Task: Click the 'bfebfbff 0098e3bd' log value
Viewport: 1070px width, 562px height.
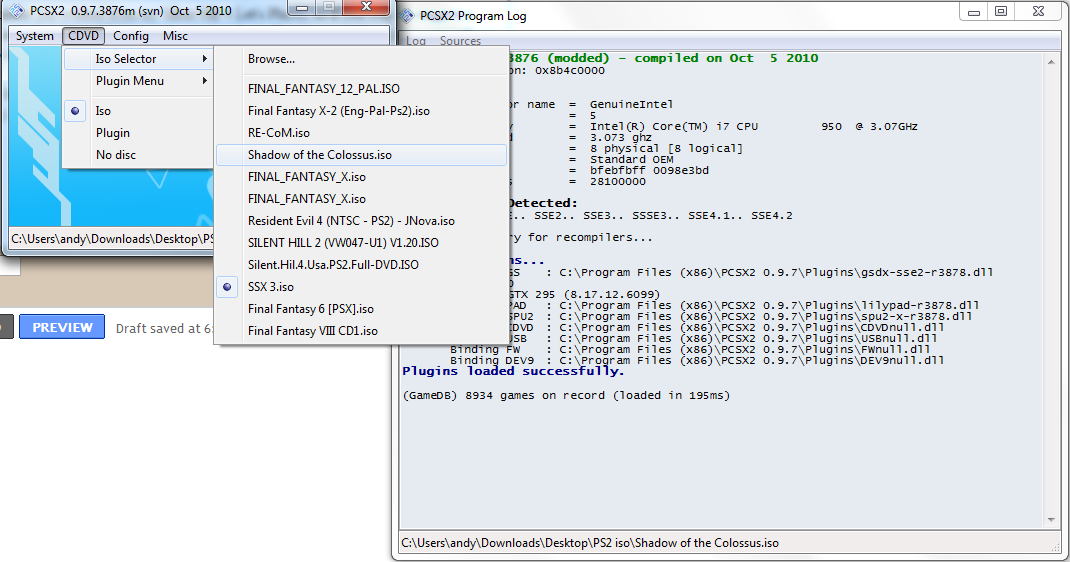Action: [649, 171]
